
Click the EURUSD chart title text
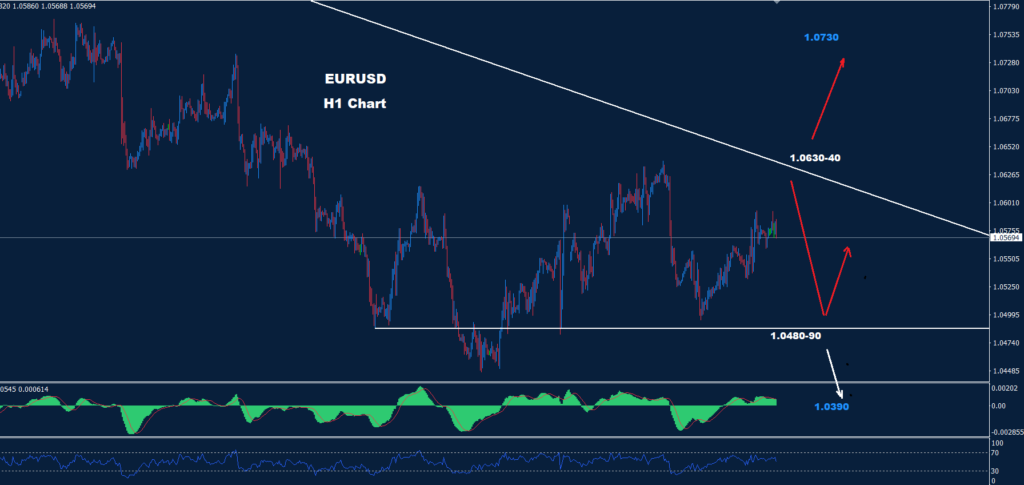(355, 79)
